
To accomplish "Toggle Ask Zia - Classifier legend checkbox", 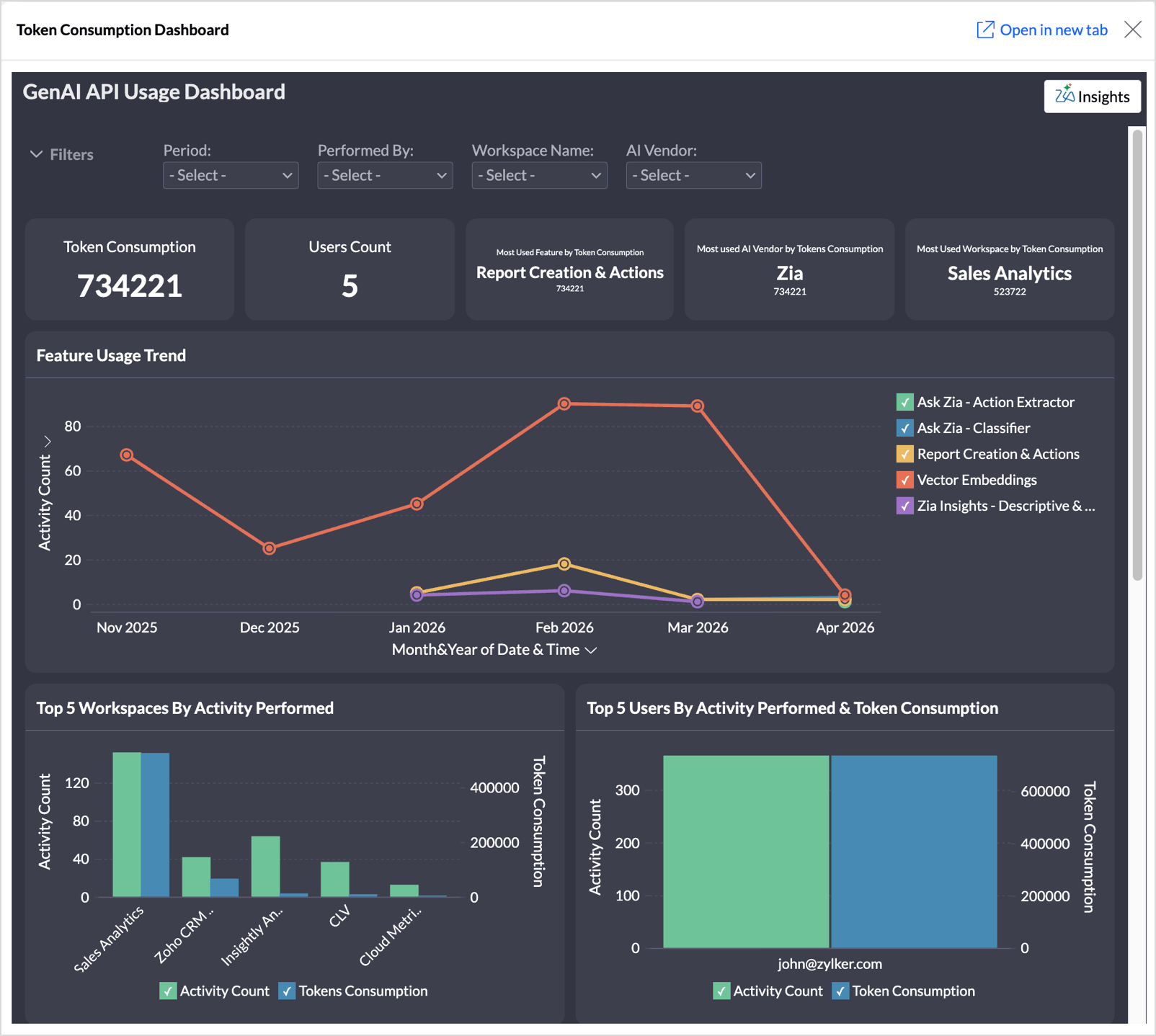I will click(x=904, y=428).
